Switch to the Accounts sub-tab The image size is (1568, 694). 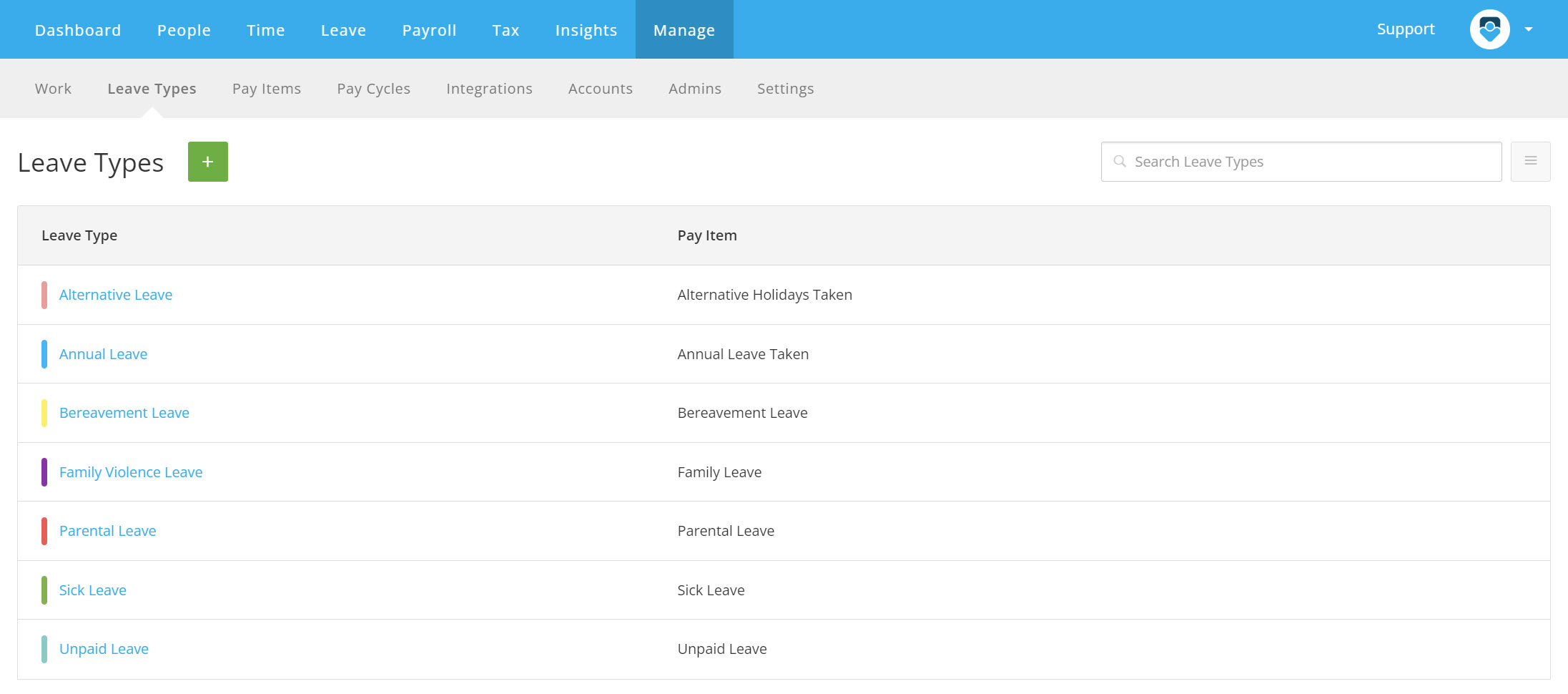point(601,89)
